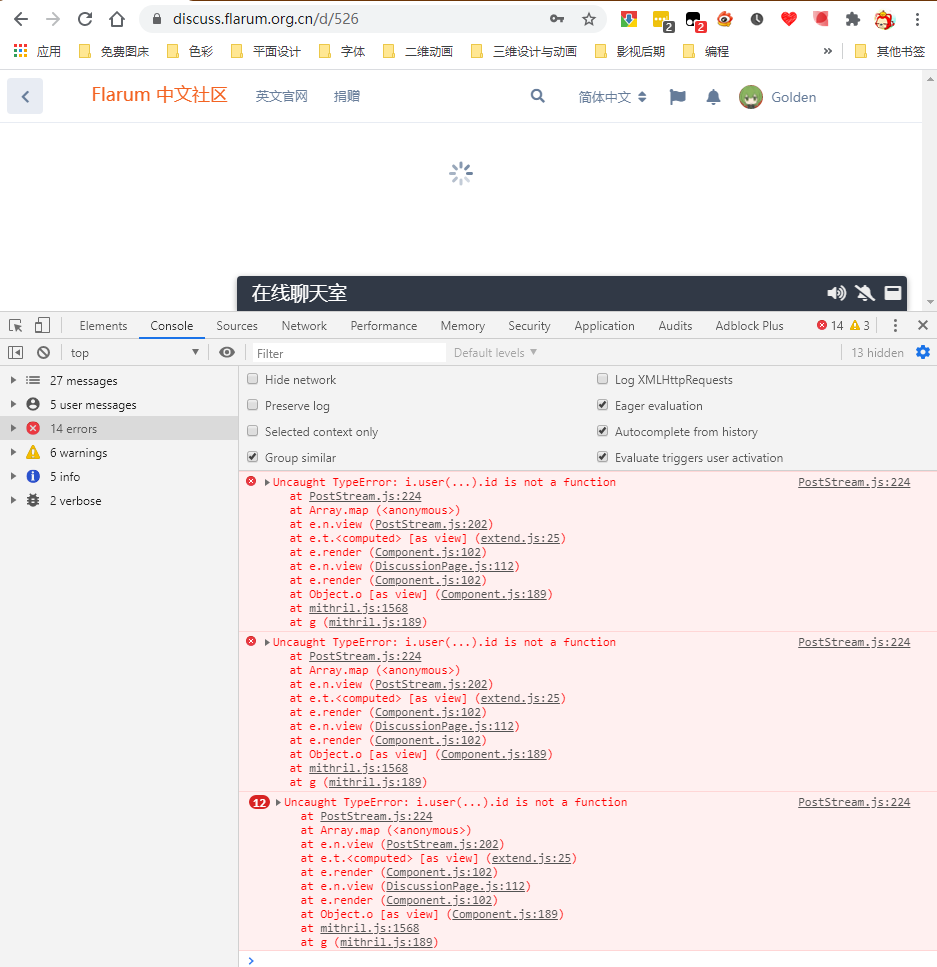Open 免费图床 bookmark folder
This screenshot has width=937, height=967.
point(115,51)
